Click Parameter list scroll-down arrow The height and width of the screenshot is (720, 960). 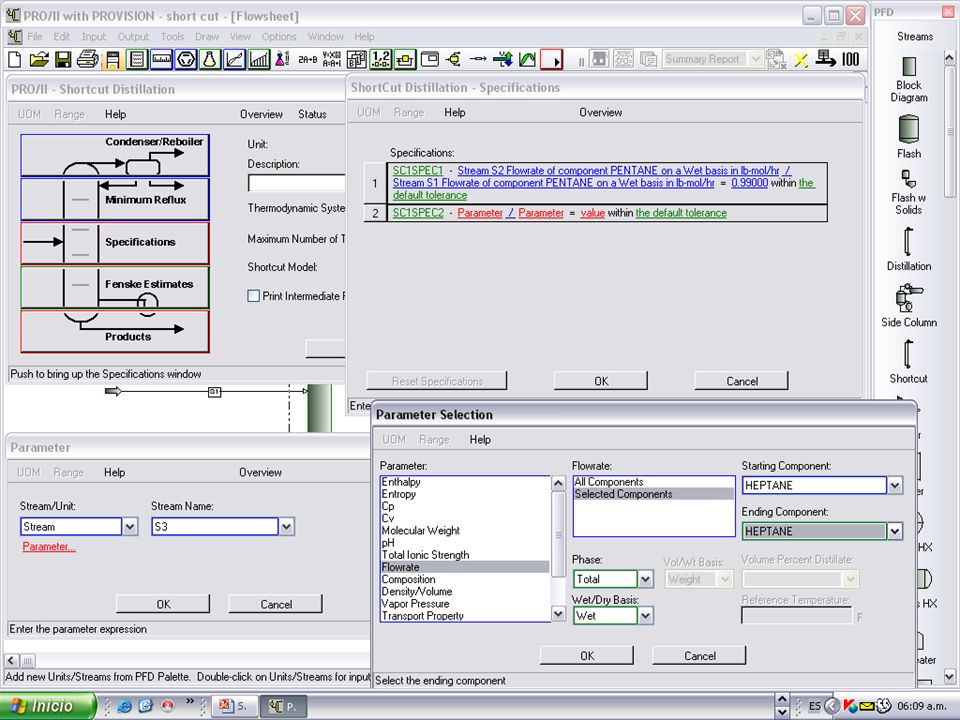tap(558, 614)
